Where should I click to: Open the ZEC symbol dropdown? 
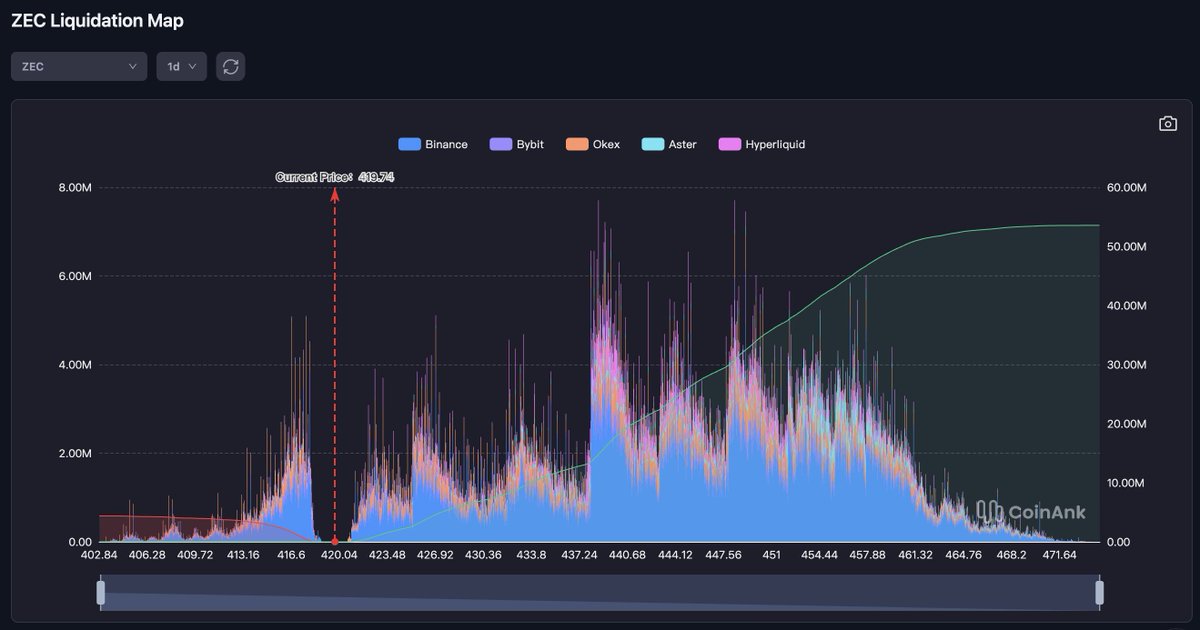pos(78,66)
